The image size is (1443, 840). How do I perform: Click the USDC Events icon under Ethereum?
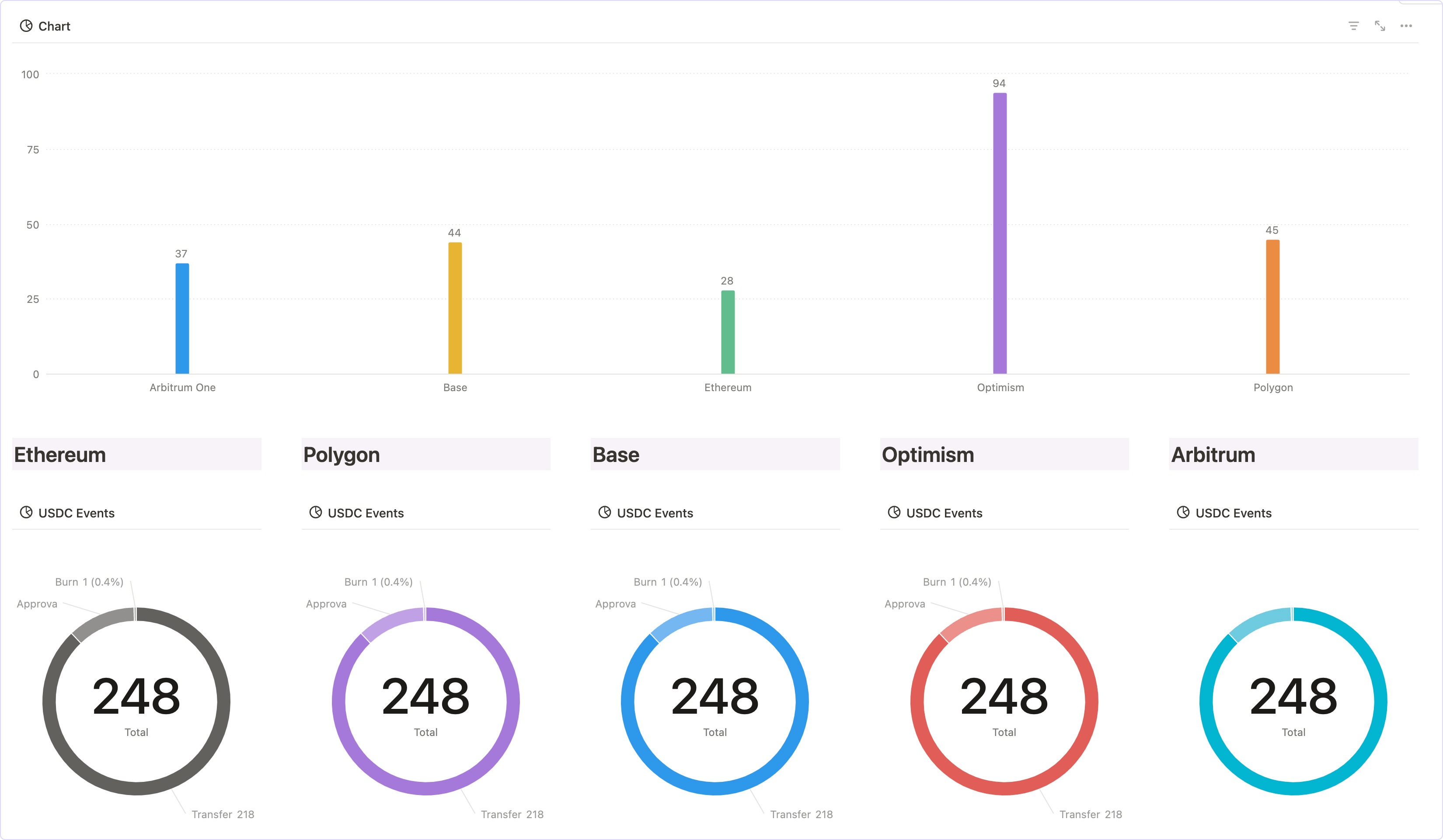pyautogui.click(x=26, y=512)
